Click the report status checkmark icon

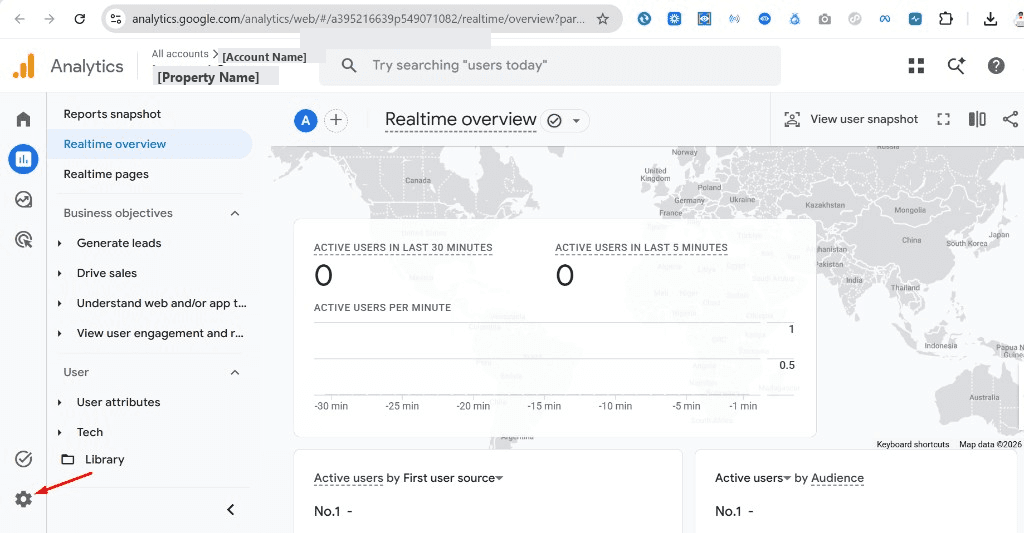coord(554,121)
